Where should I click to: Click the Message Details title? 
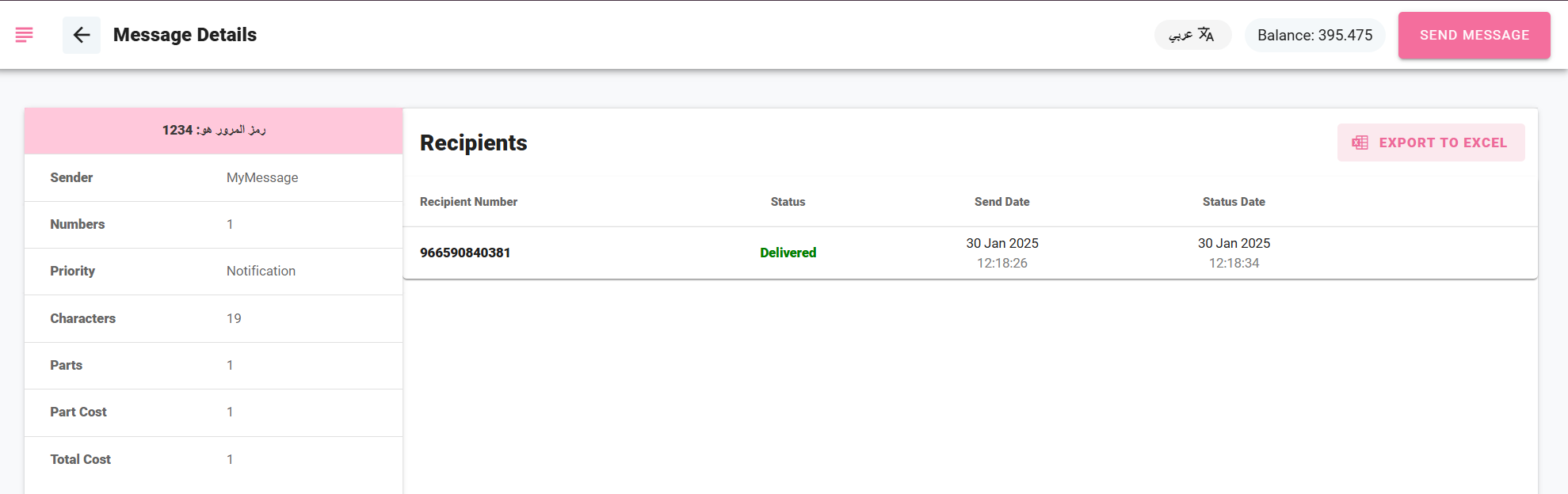click(x=185, y=35)
